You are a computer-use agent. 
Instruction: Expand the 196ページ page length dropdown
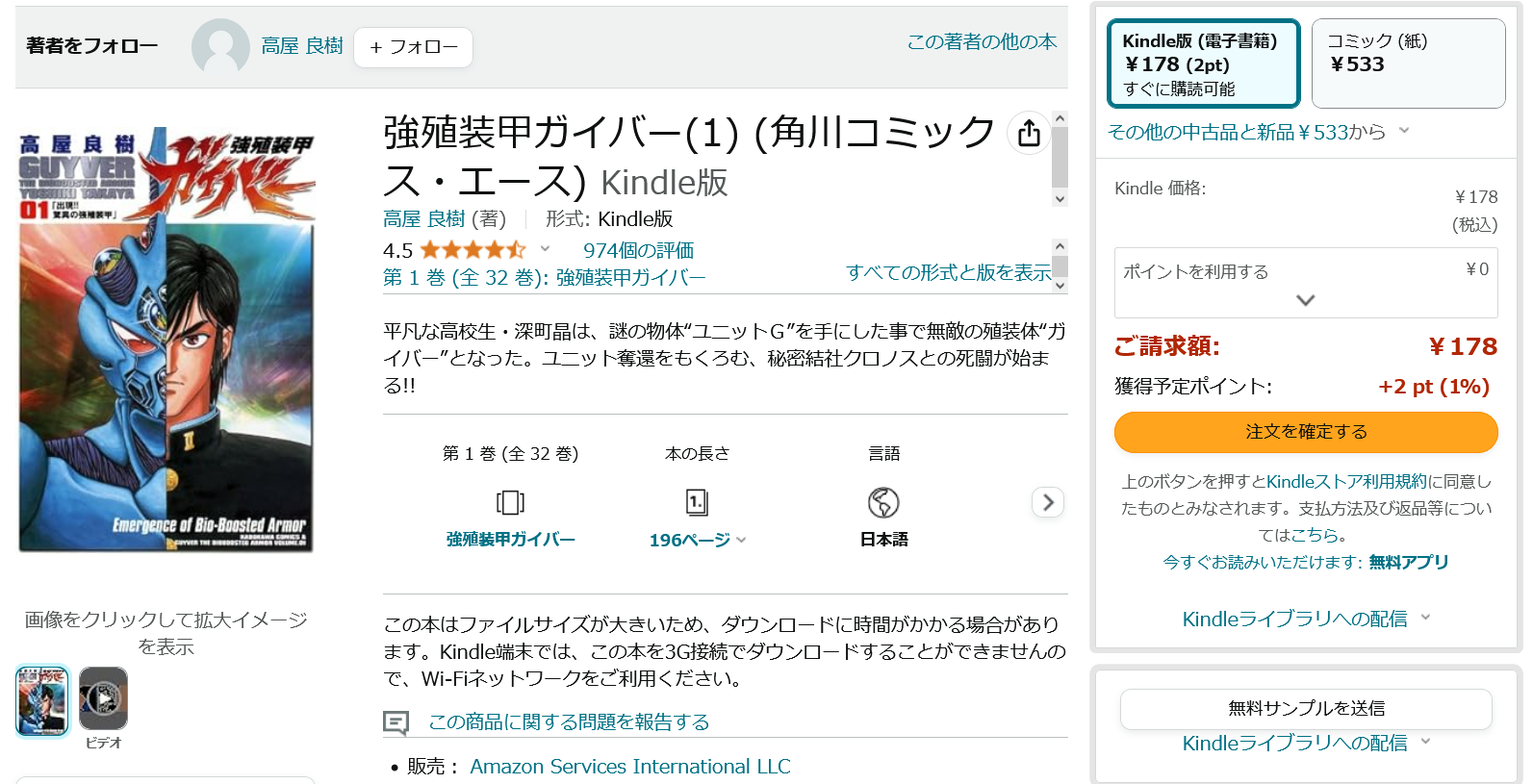point(741,540)
